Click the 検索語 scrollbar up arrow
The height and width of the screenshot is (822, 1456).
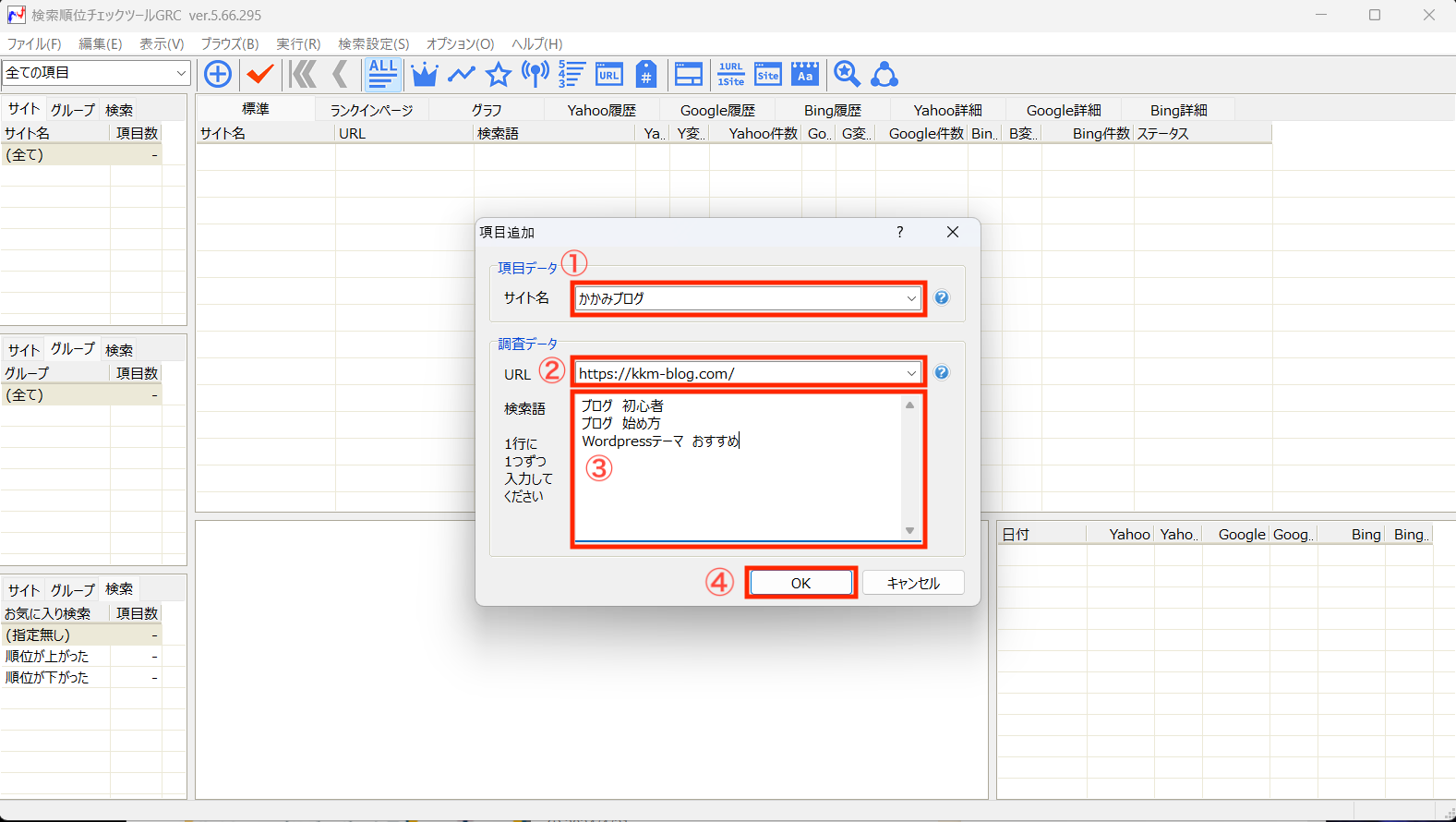pyautogui.click(x=909, y=405)
